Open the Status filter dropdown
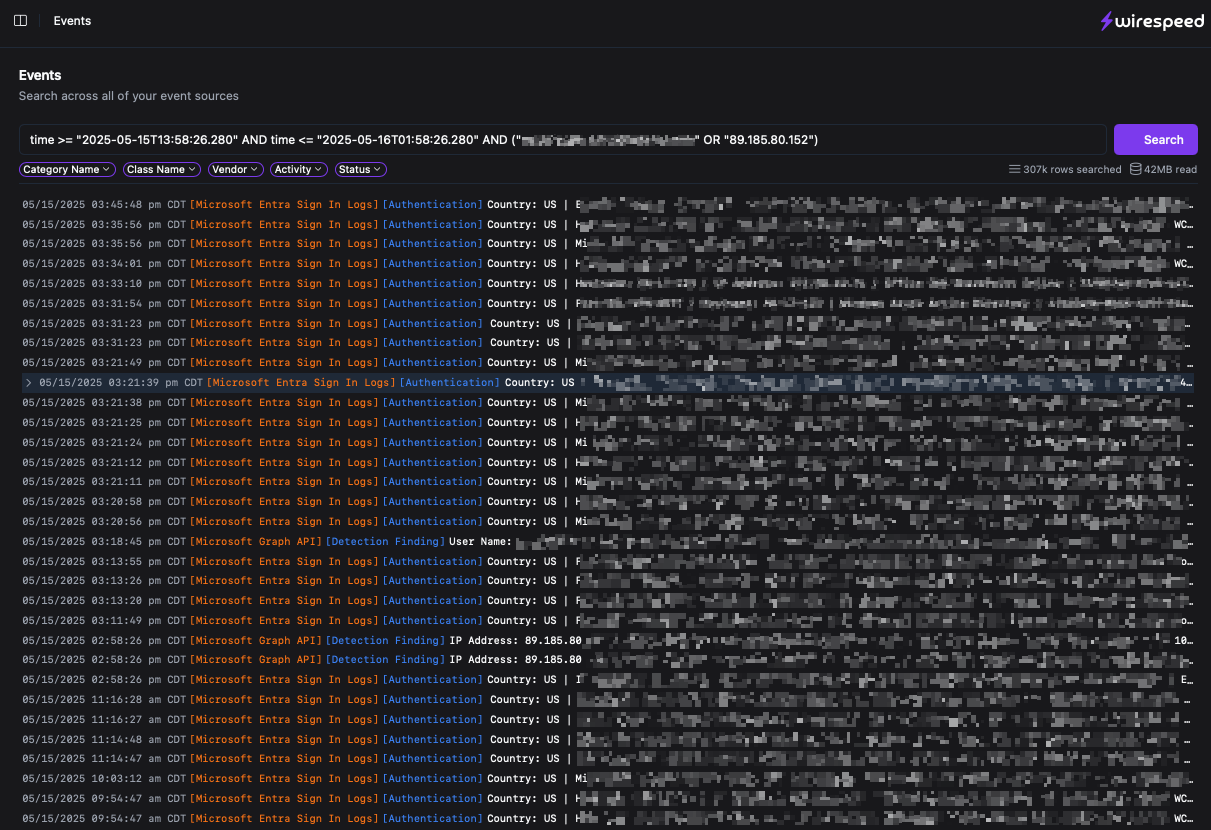Image resolution: width=1211 pixels, height=830 pixels. (x=360, y=170)
